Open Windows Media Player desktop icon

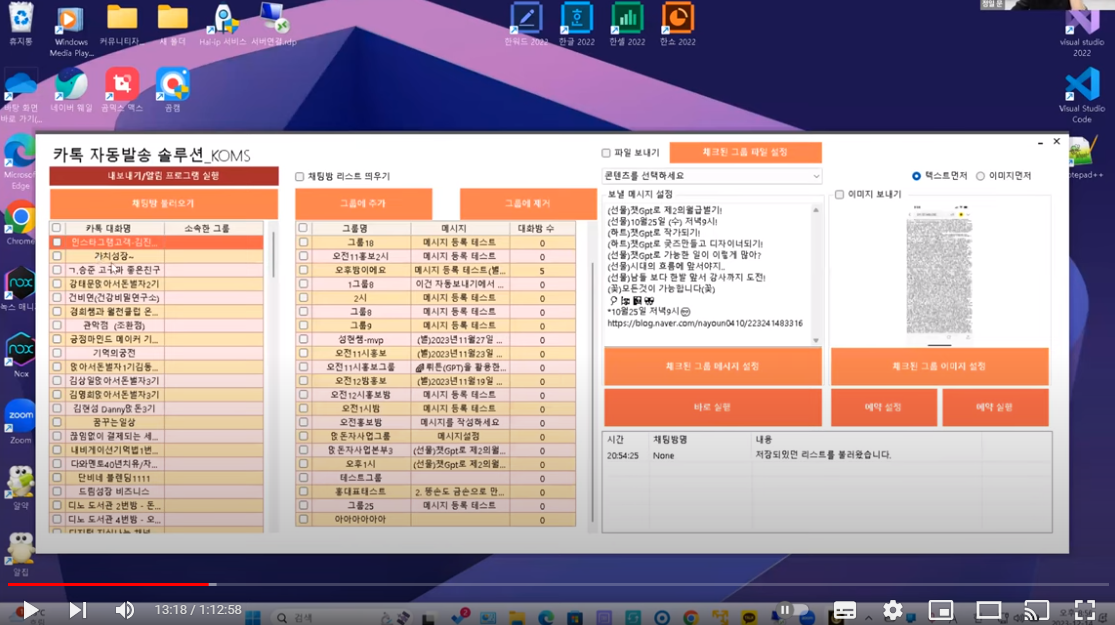pos(70,31)
